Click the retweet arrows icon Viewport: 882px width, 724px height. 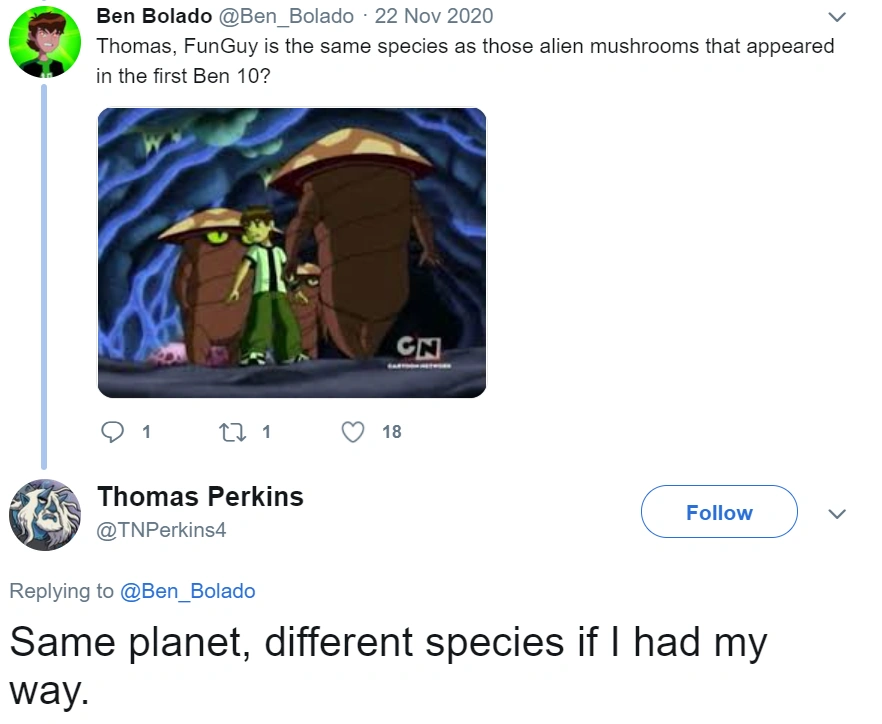[231, 432]
